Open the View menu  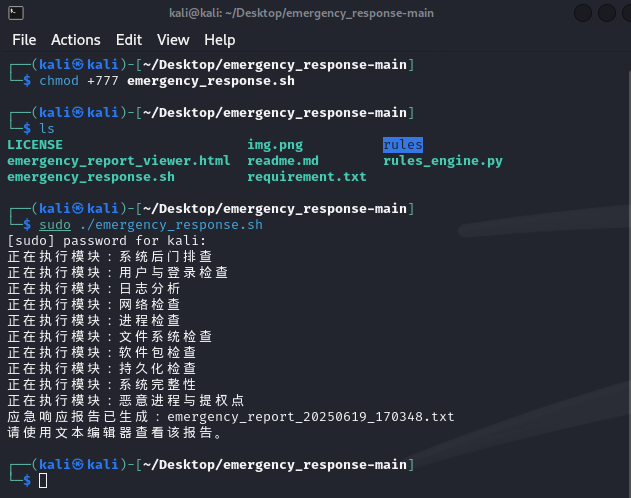(173, 40)
